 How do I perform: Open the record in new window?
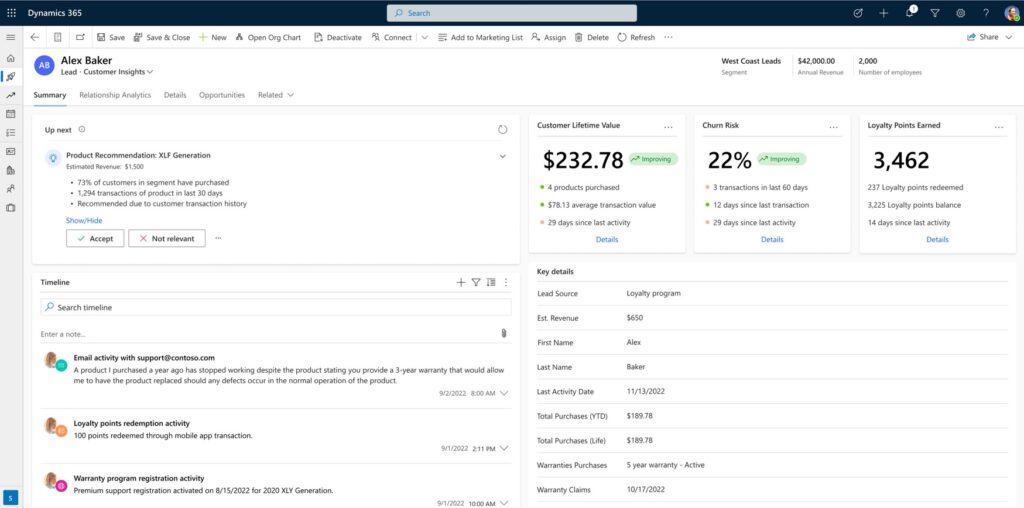coord(80,37)
